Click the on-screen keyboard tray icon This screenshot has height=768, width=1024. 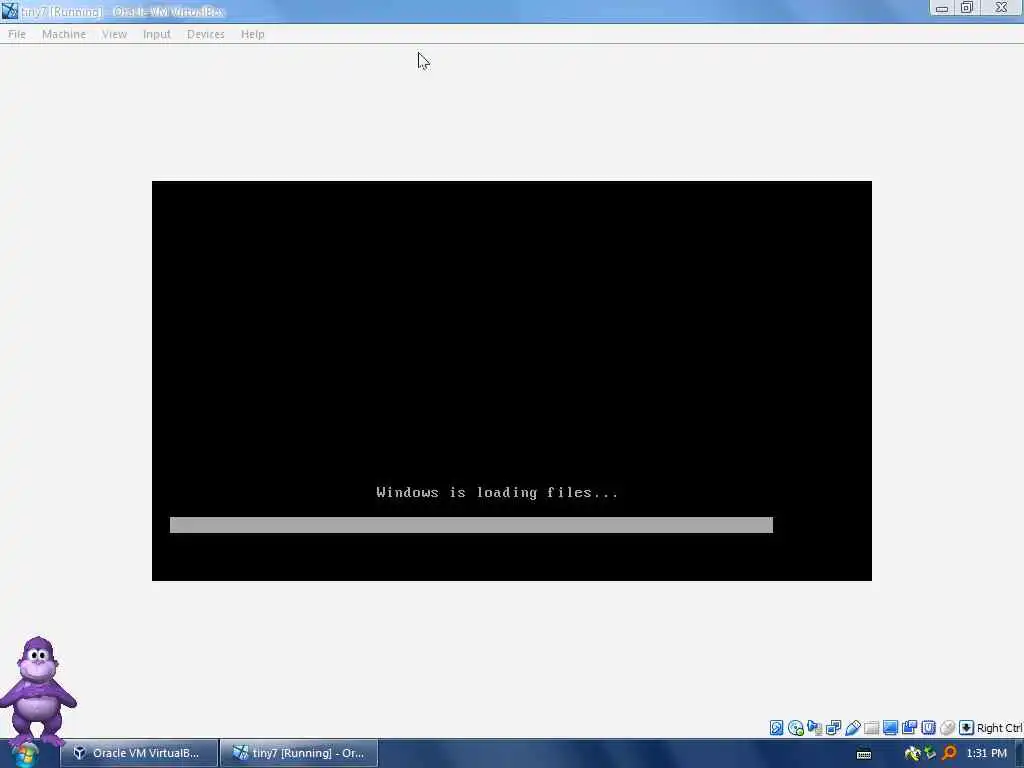864,754
